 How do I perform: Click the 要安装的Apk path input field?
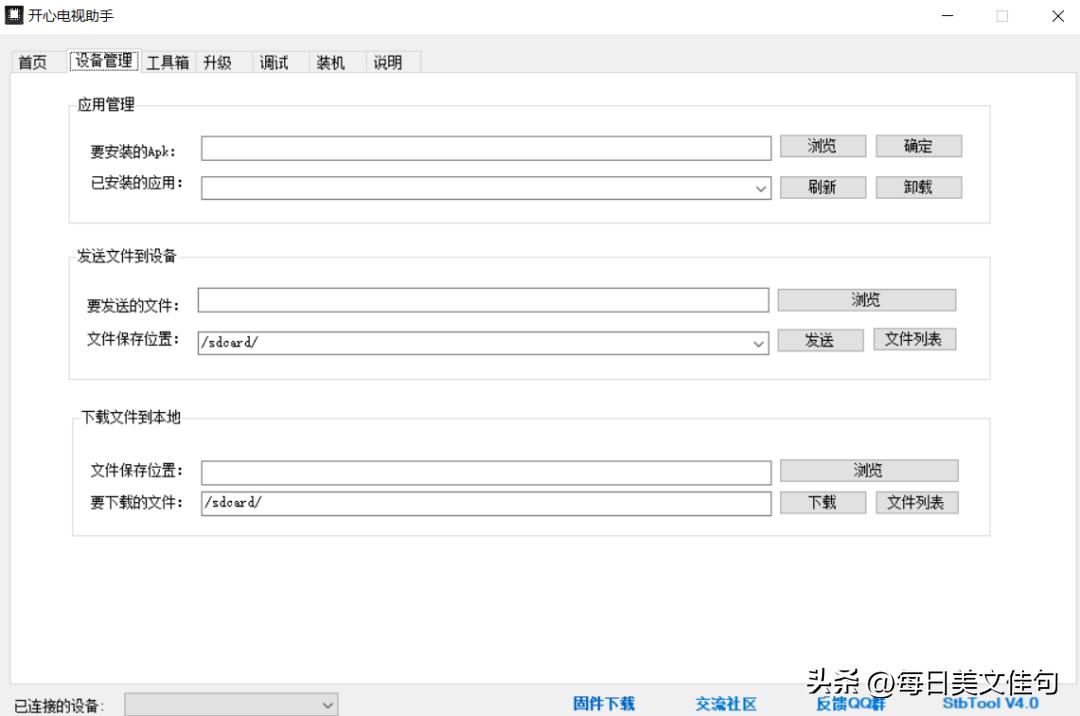coord(486,148)
